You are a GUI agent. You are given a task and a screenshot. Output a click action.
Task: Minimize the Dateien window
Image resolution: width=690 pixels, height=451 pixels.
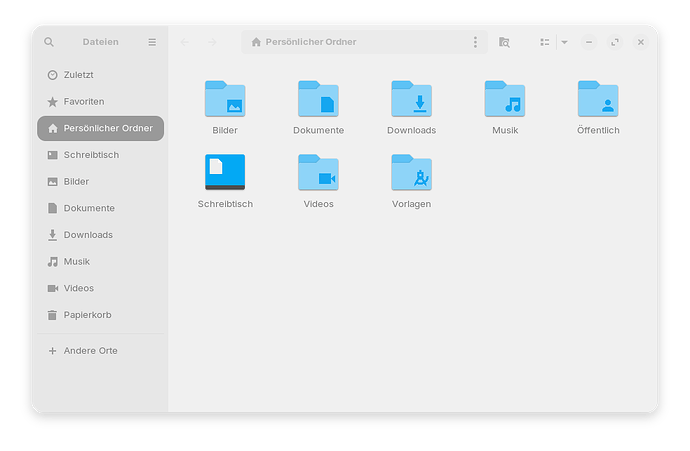click(589, 42)
